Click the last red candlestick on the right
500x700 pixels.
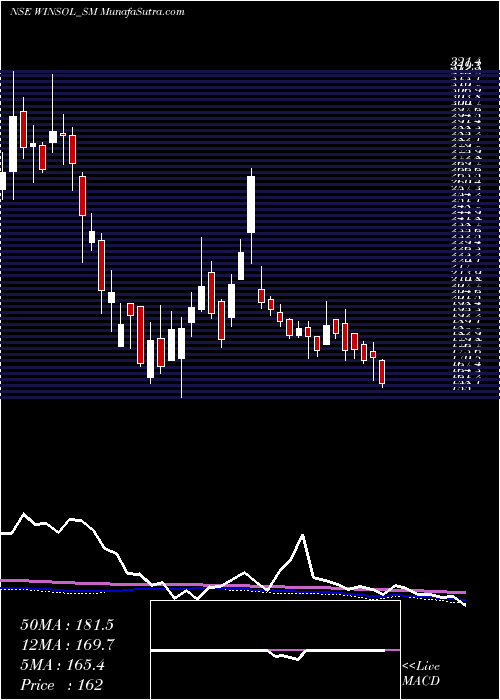click(x=382, y=372)
